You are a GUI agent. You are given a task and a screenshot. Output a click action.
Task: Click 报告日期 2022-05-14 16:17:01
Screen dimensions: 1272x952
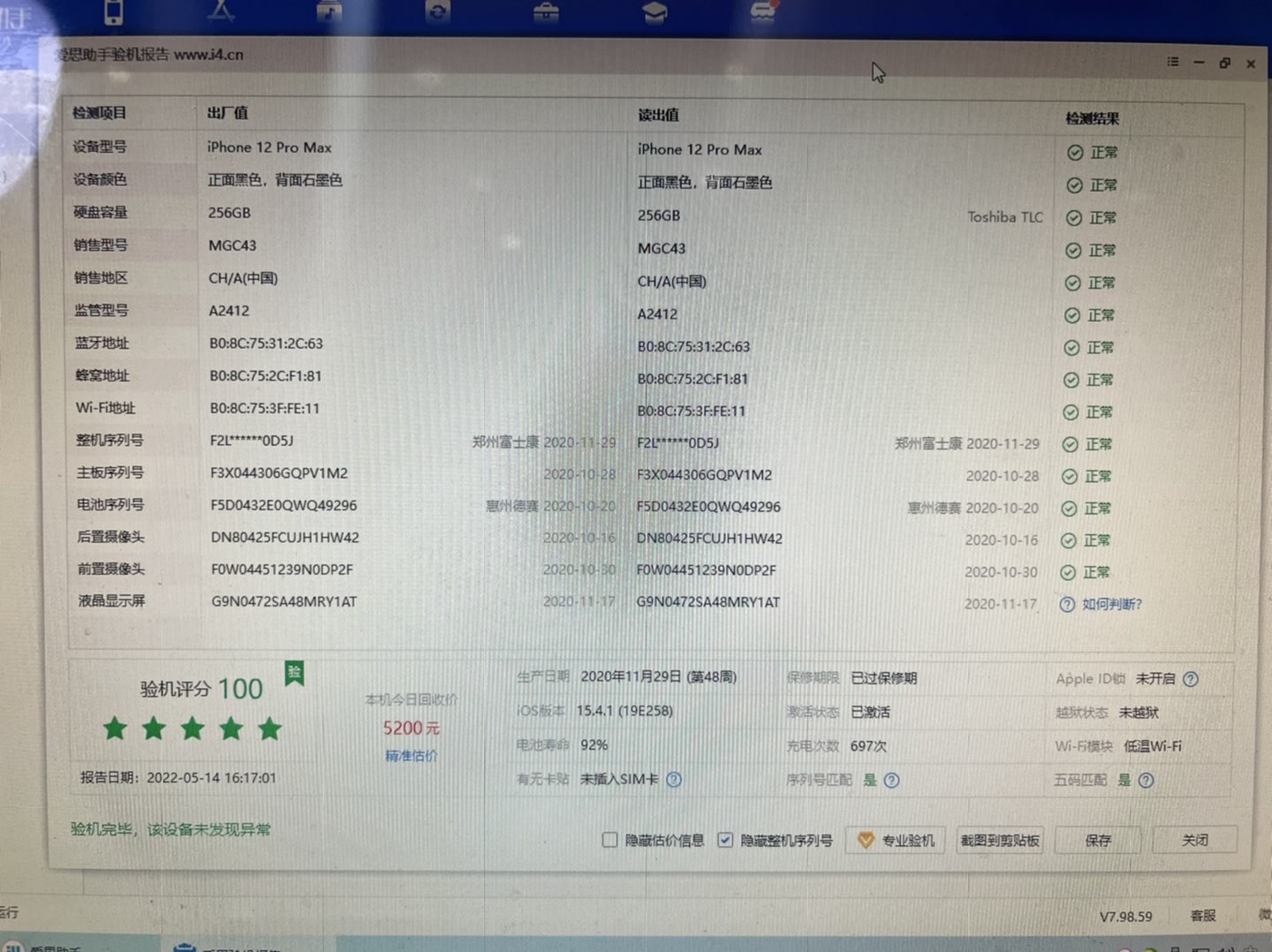tap(178, 778)
